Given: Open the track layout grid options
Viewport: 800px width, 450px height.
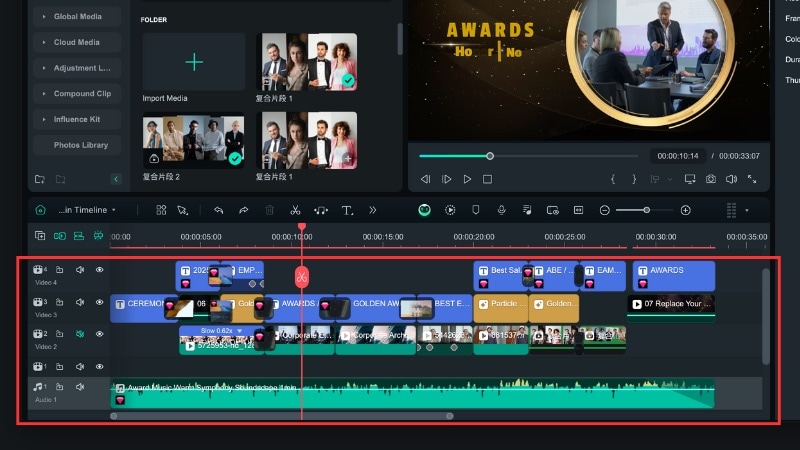Looking at the screenshot, I should (732, 210).
